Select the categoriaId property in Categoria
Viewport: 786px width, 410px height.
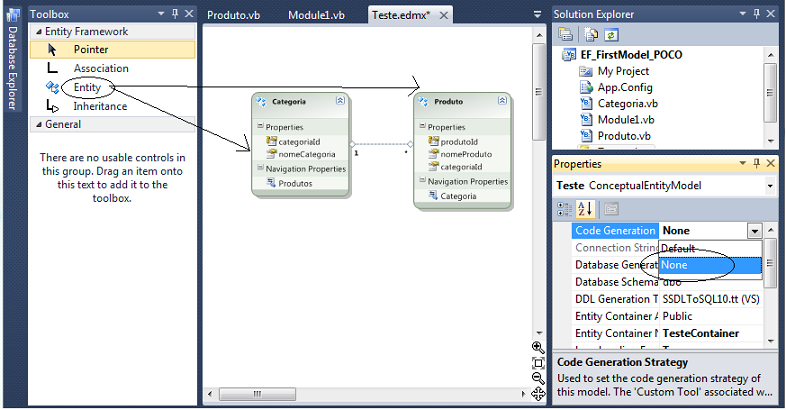[x=299, y=142]
